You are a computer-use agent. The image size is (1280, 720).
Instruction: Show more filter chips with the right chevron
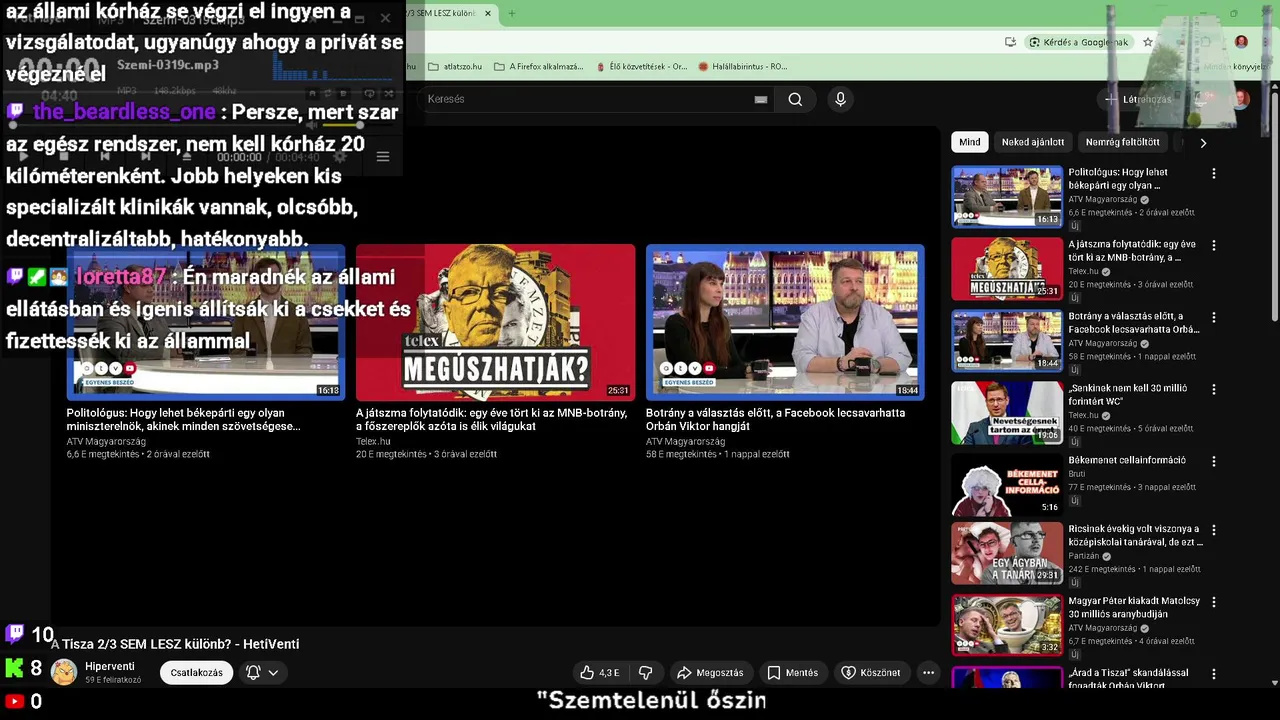tap(1203, 143)
